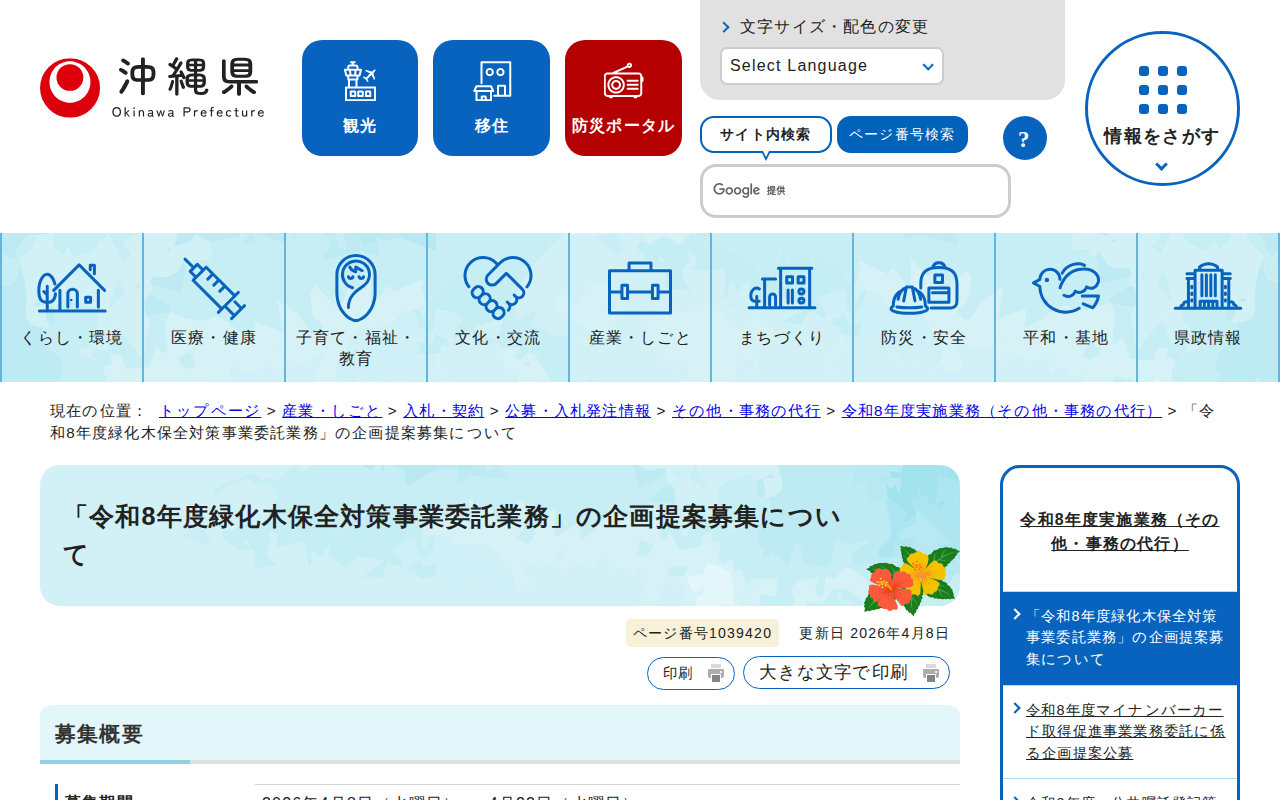Viewport: 1280px width, 800px height.
Task: Click the printer icon beside 大きな文字で印刷
Action: 931,673
